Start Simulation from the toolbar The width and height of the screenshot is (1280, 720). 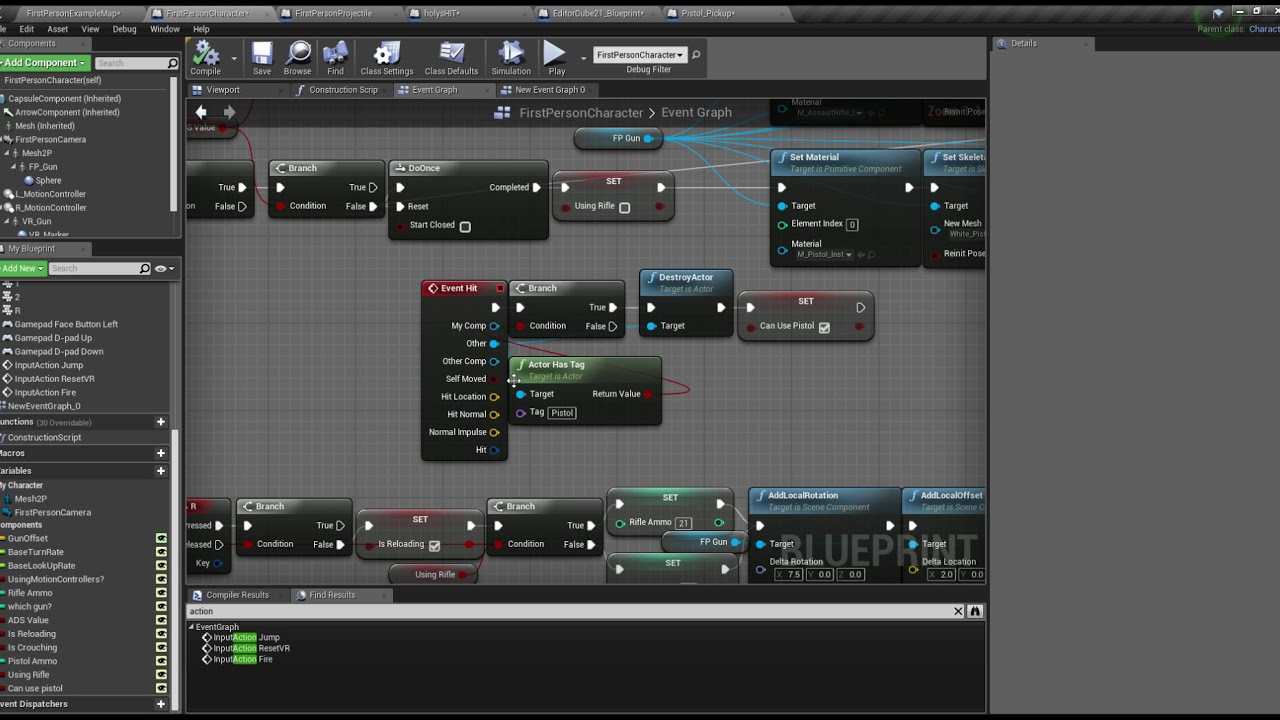pyautogui.click(x=511, y=58)
